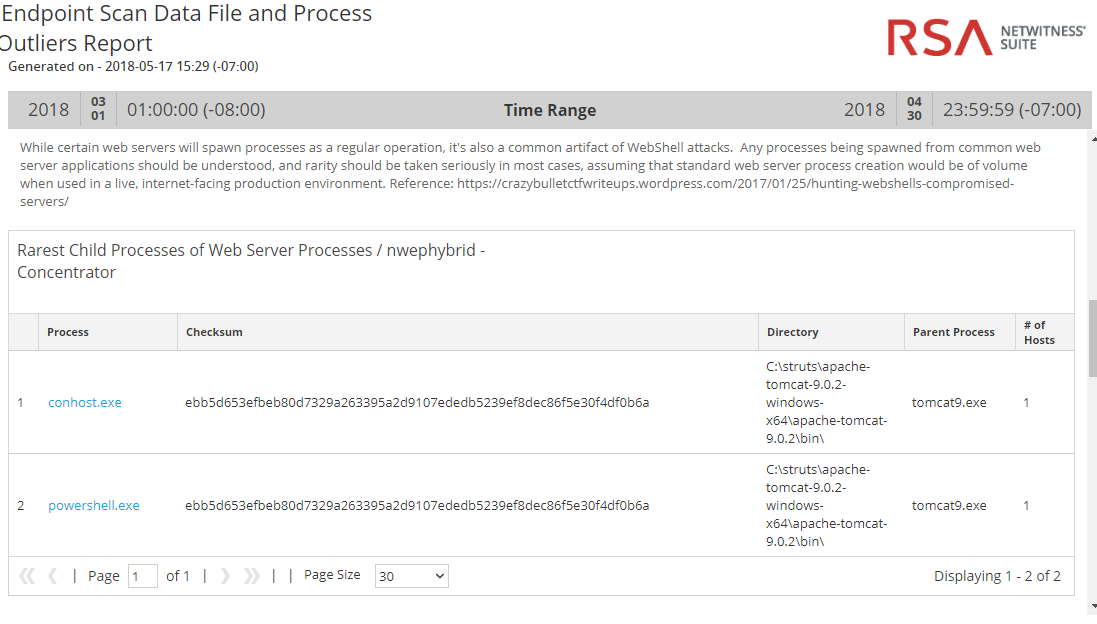The height and width of the screenshot is (624, 1097).
Task: Click the host count for conhost.exe
Action: coord(1026,403)
